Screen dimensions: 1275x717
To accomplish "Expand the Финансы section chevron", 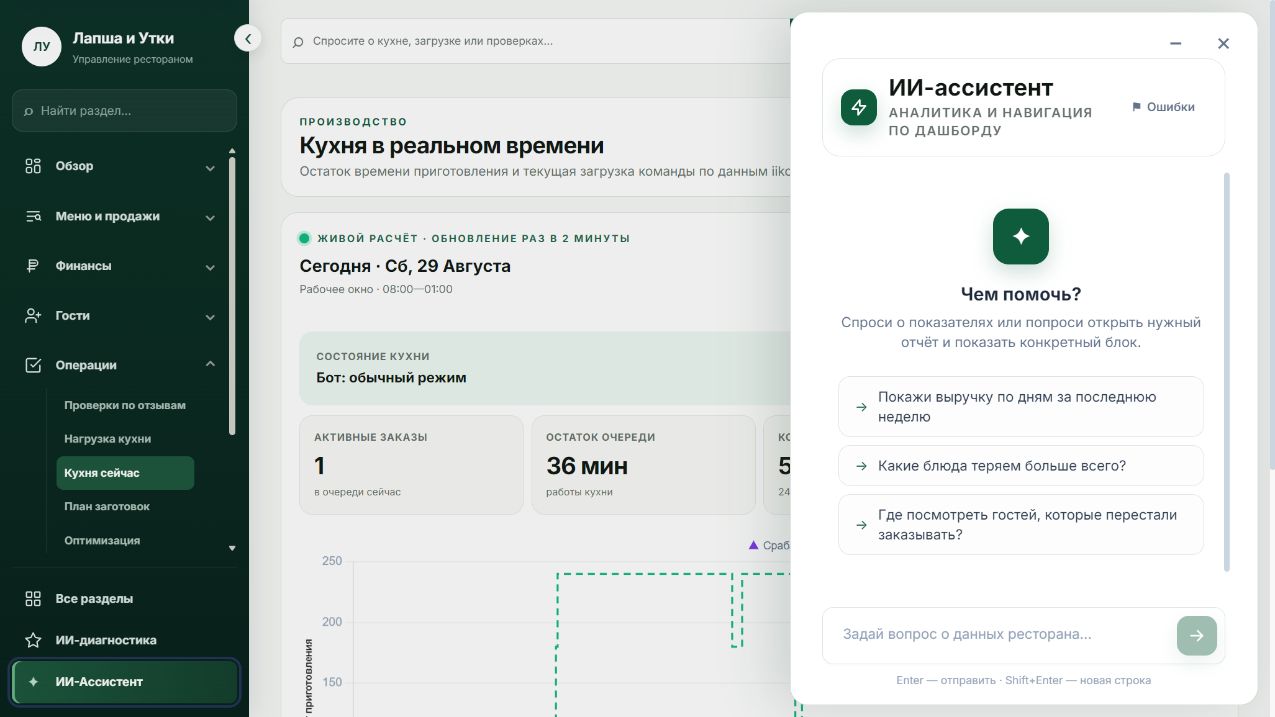I will click(210, 267).
